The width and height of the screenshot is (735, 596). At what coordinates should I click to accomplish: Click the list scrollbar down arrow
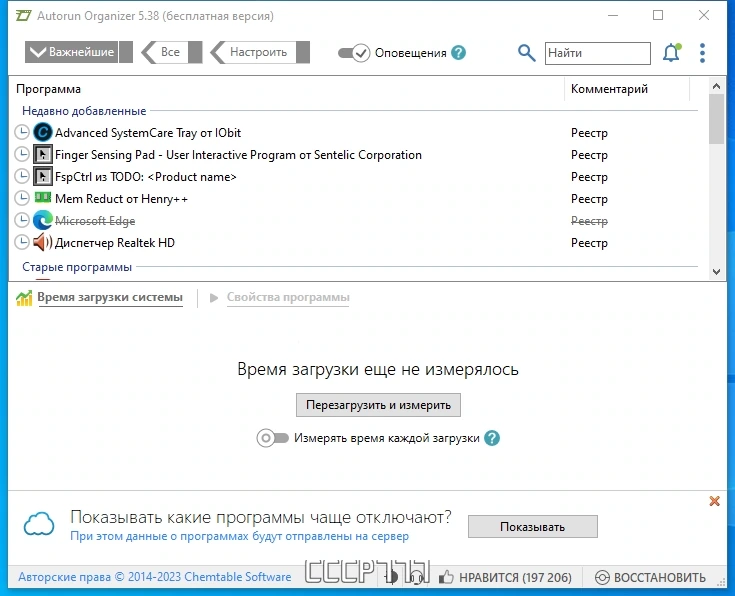click(716, 272)
